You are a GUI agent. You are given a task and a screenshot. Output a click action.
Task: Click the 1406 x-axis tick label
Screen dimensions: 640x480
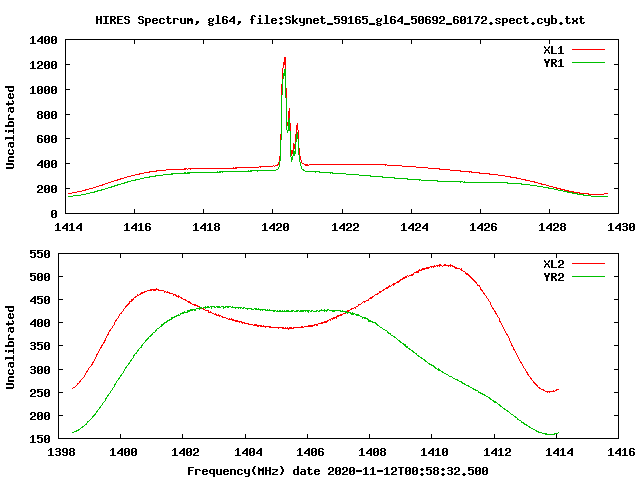[310, 452]
